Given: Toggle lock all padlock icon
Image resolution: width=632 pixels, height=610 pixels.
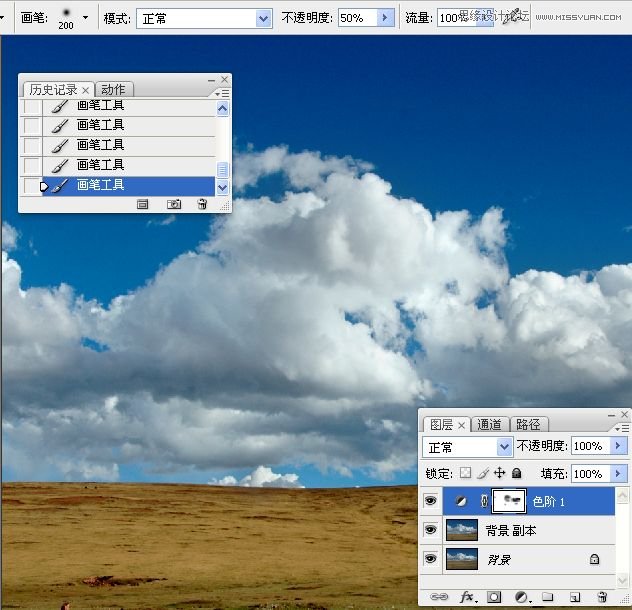Looking at the screenshot, I should 517,473.
